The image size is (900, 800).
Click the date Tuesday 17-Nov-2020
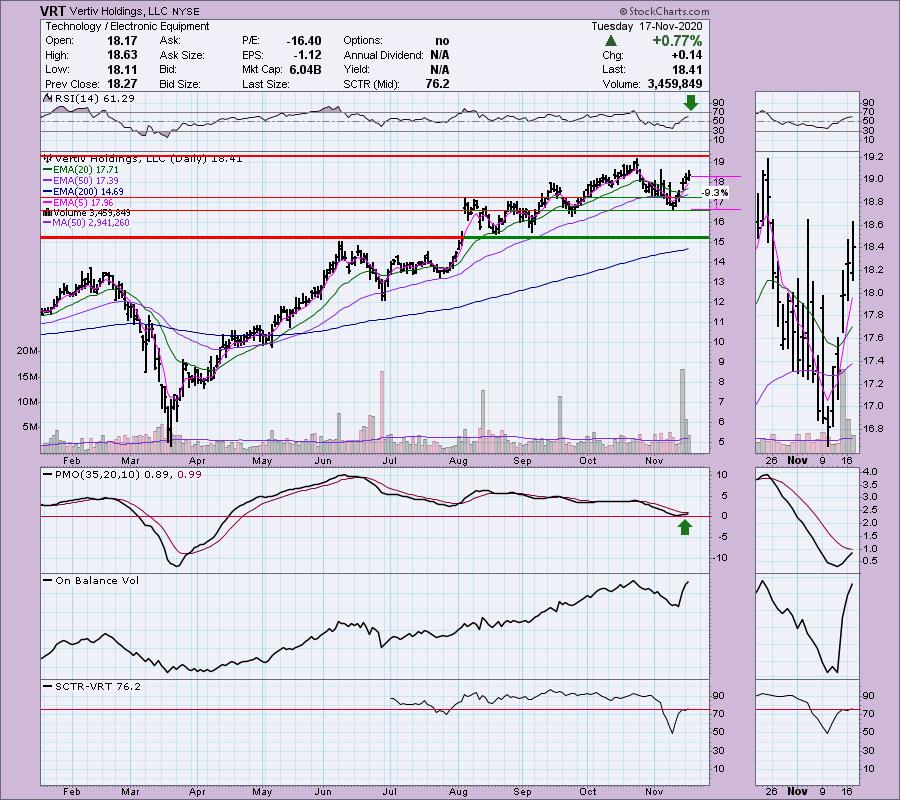click(x=646, y=26)
